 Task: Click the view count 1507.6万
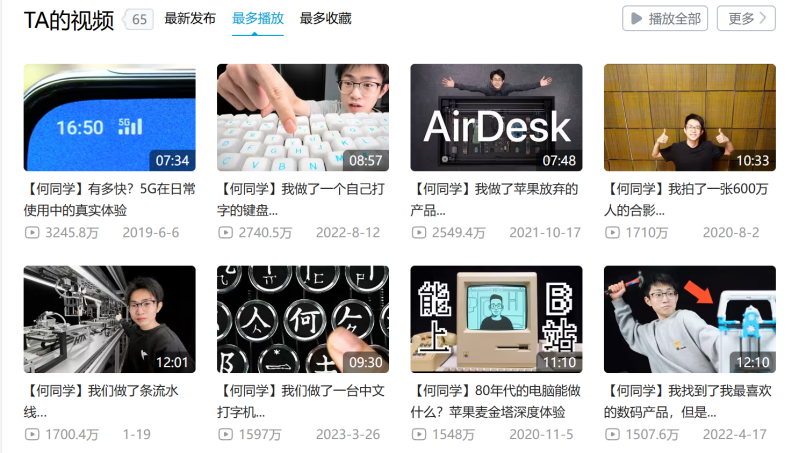pyautogui.click(x=652, y=434)
